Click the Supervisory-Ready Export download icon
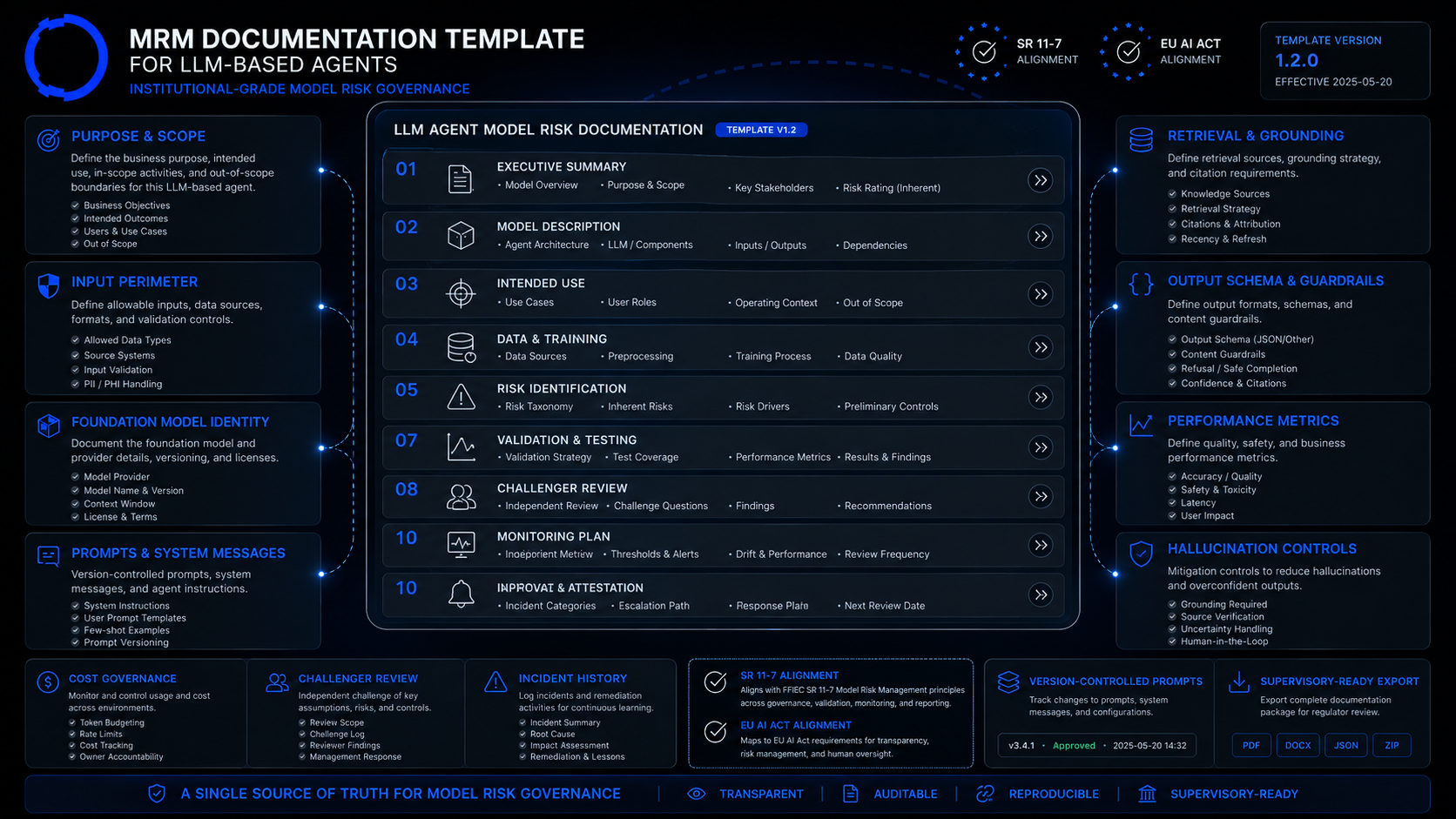 coord(1238,682)
